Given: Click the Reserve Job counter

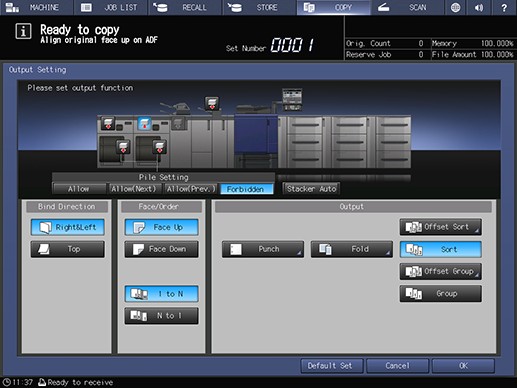Looking at the screenshot, I should click(x=386, y=55).
